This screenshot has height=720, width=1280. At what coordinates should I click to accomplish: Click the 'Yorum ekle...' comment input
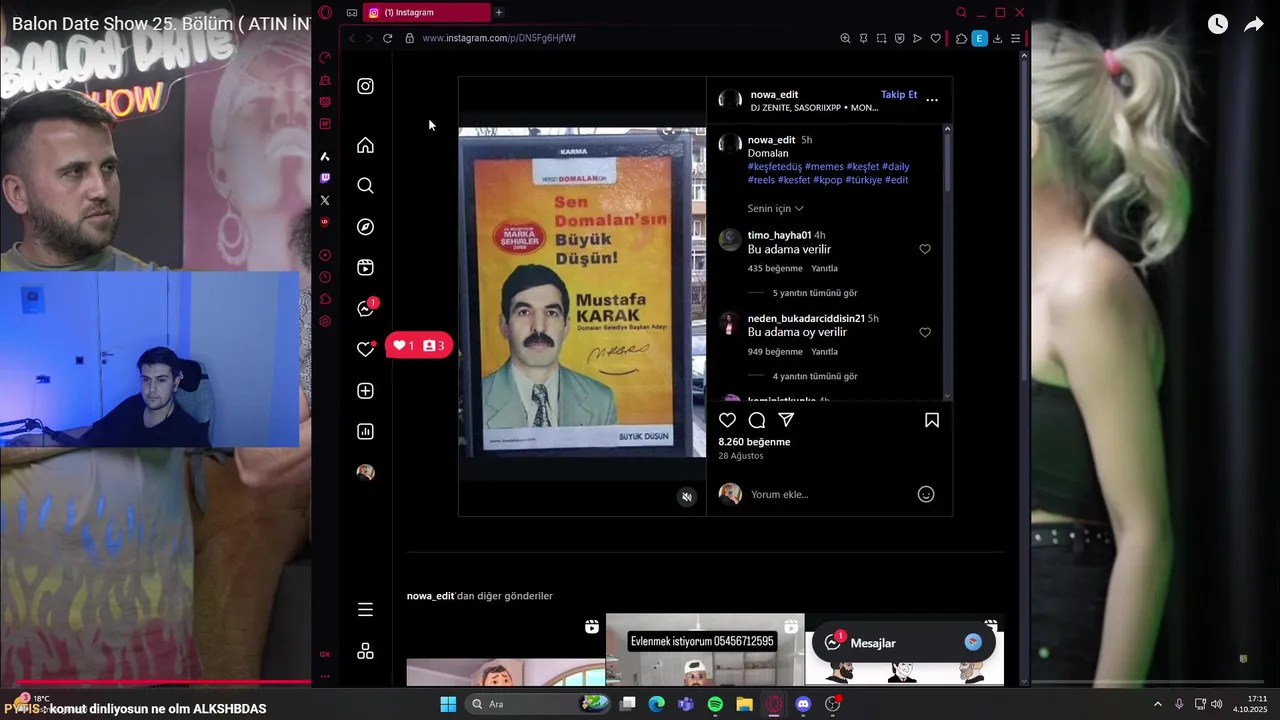pyautogui.click(x=828, y=494)
